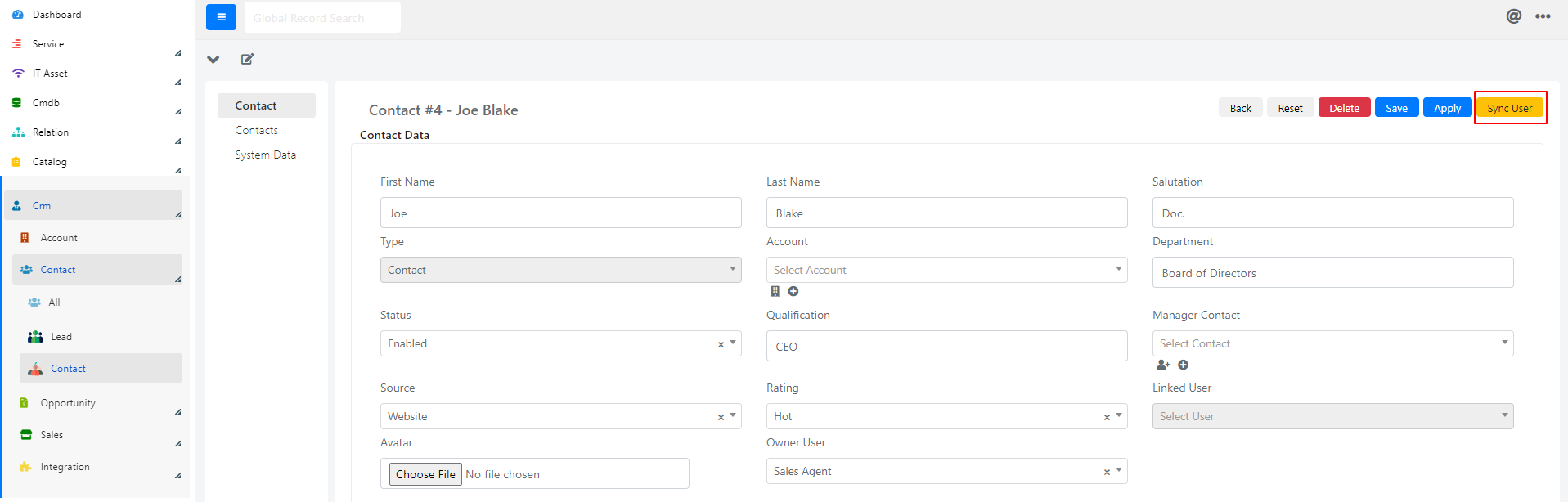Image resolution: width=1568 pixels, height=502 pixels.
Task: Click the Last Name field
Action: 947,213
